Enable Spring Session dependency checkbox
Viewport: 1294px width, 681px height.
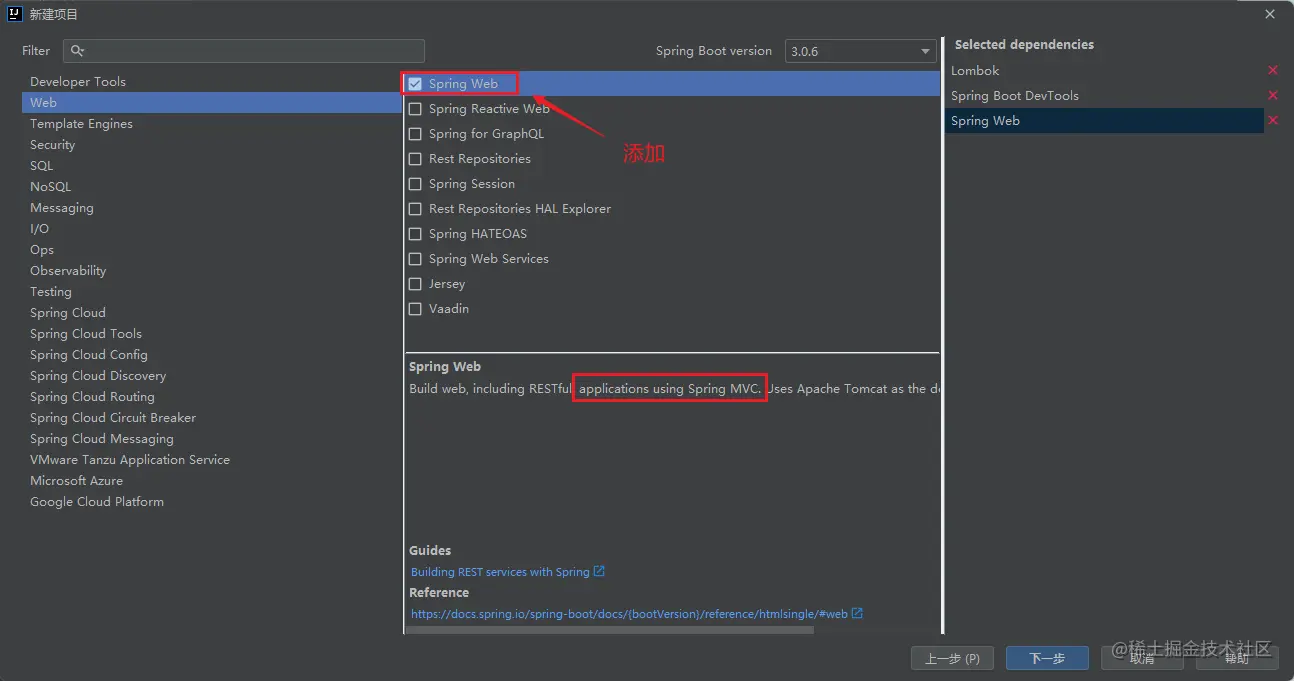(x=415, y=184)
